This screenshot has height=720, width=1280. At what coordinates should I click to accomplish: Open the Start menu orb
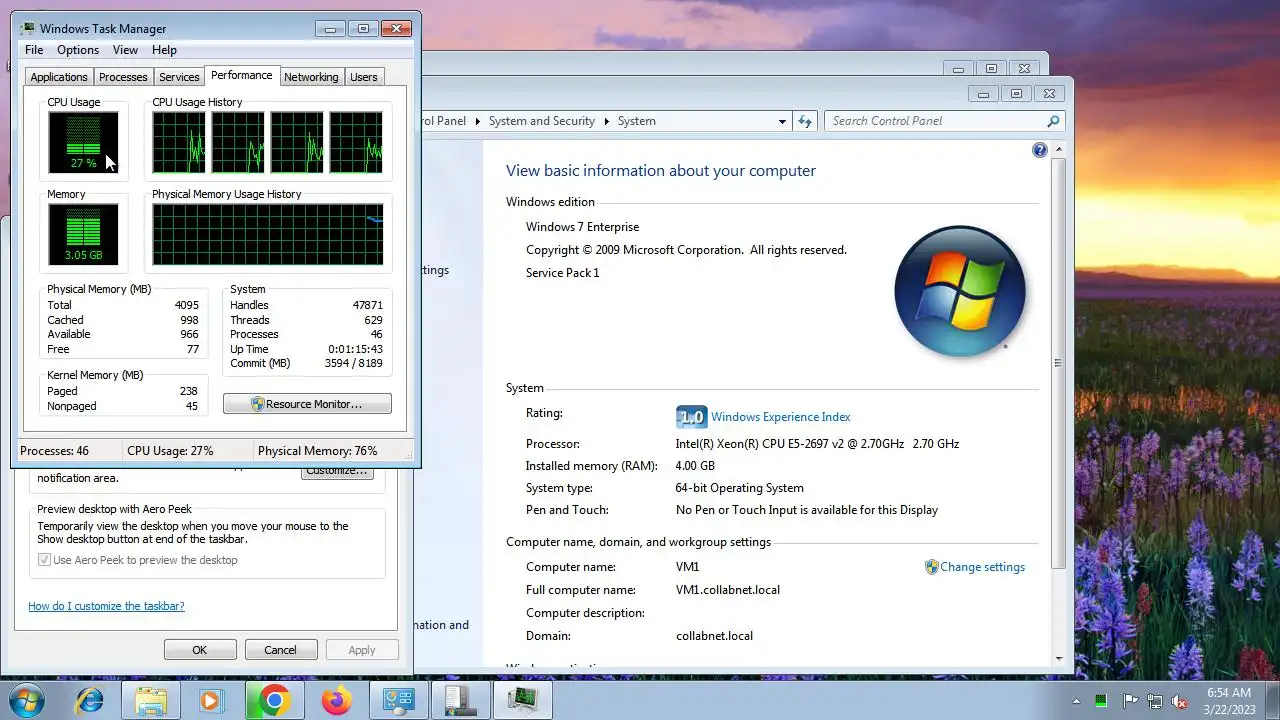click(27, 699)
